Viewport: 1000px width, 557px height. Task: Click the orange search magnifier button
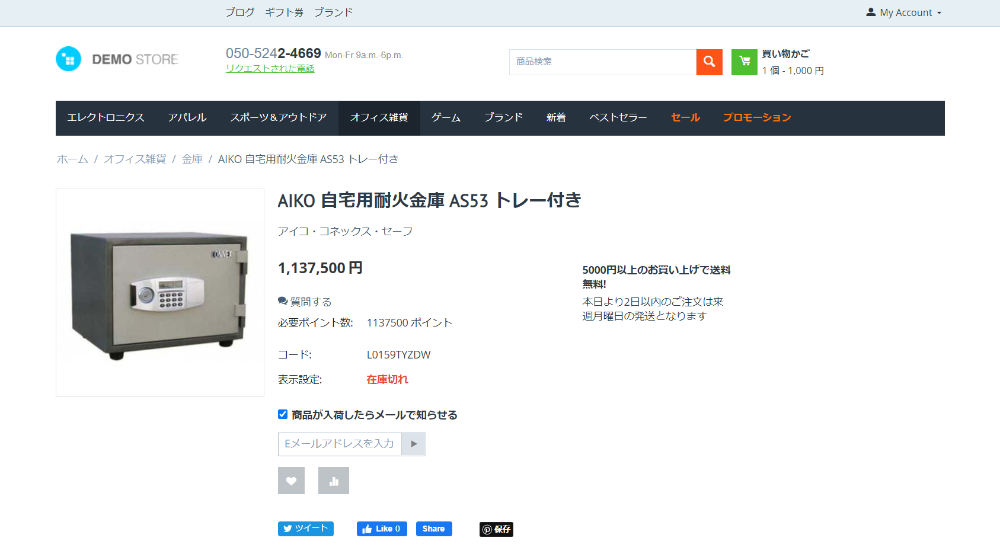click(x=709, y=62)
